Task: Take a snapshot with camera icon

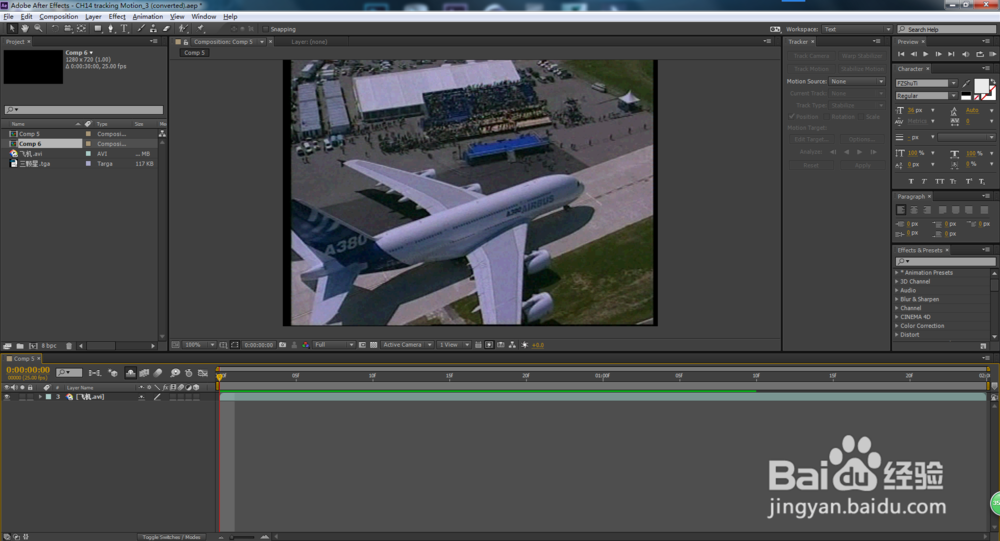Action: pyautogui.click(x=283, y=345)
